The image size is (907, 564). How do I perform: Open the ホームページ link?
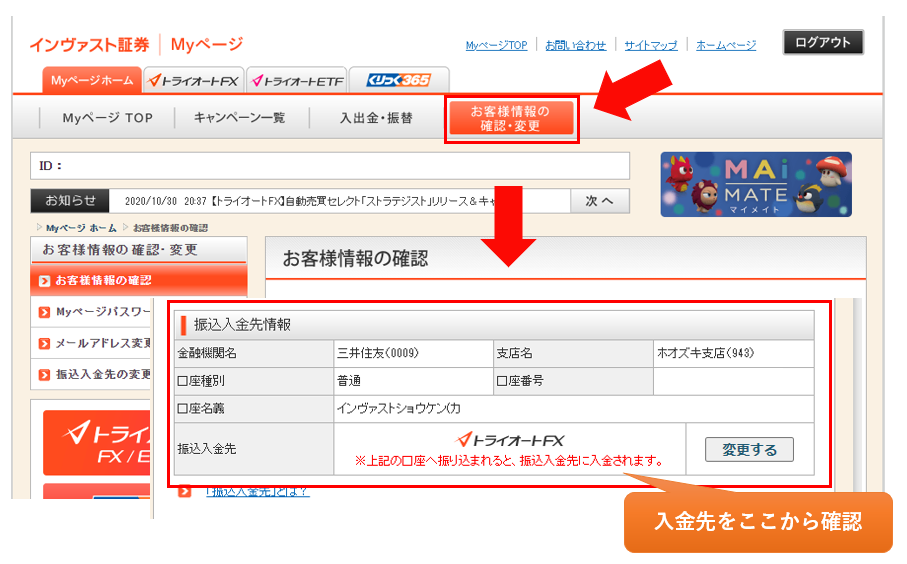point(726,45)
